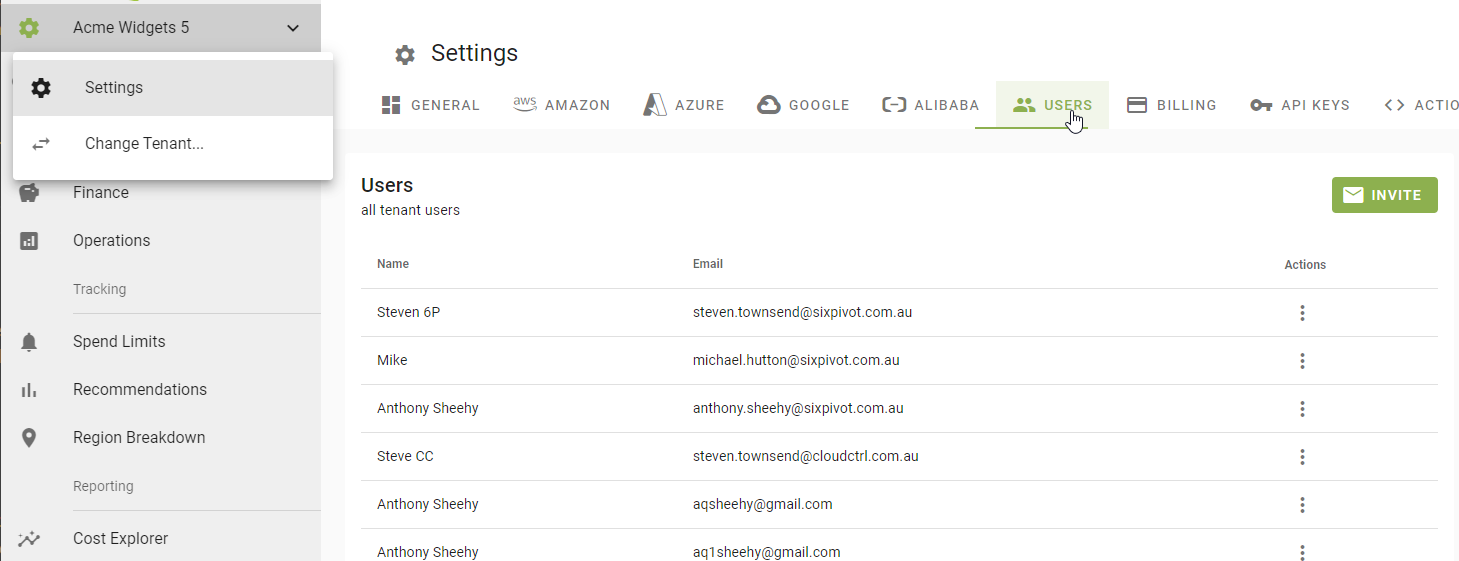Screen dimensions: 1459x561
Task: Go to the API Keys tab
Action: pos(1300,105)
